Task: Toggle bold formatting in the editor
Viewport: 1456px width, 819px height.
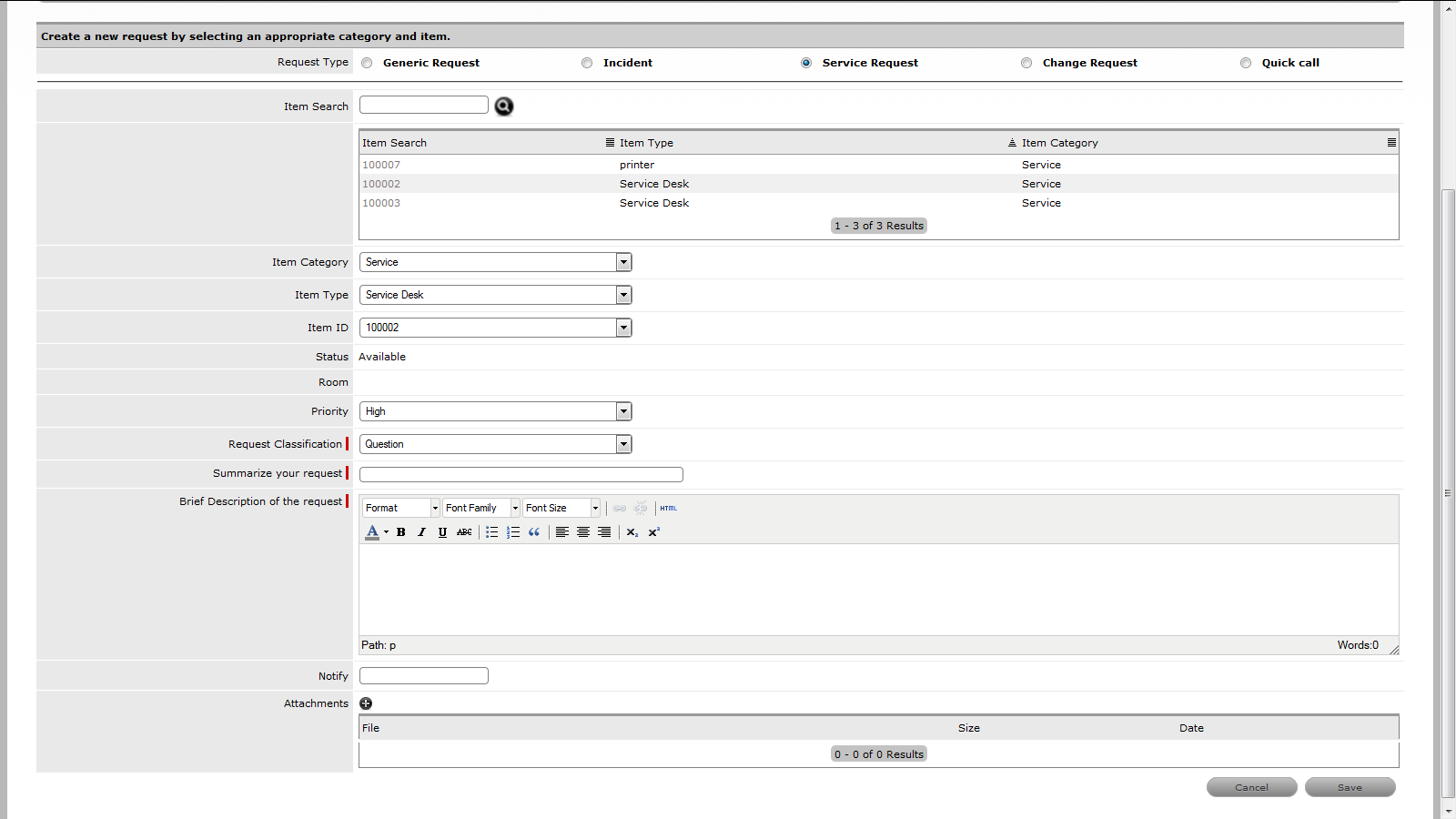Action: [400, 532]
